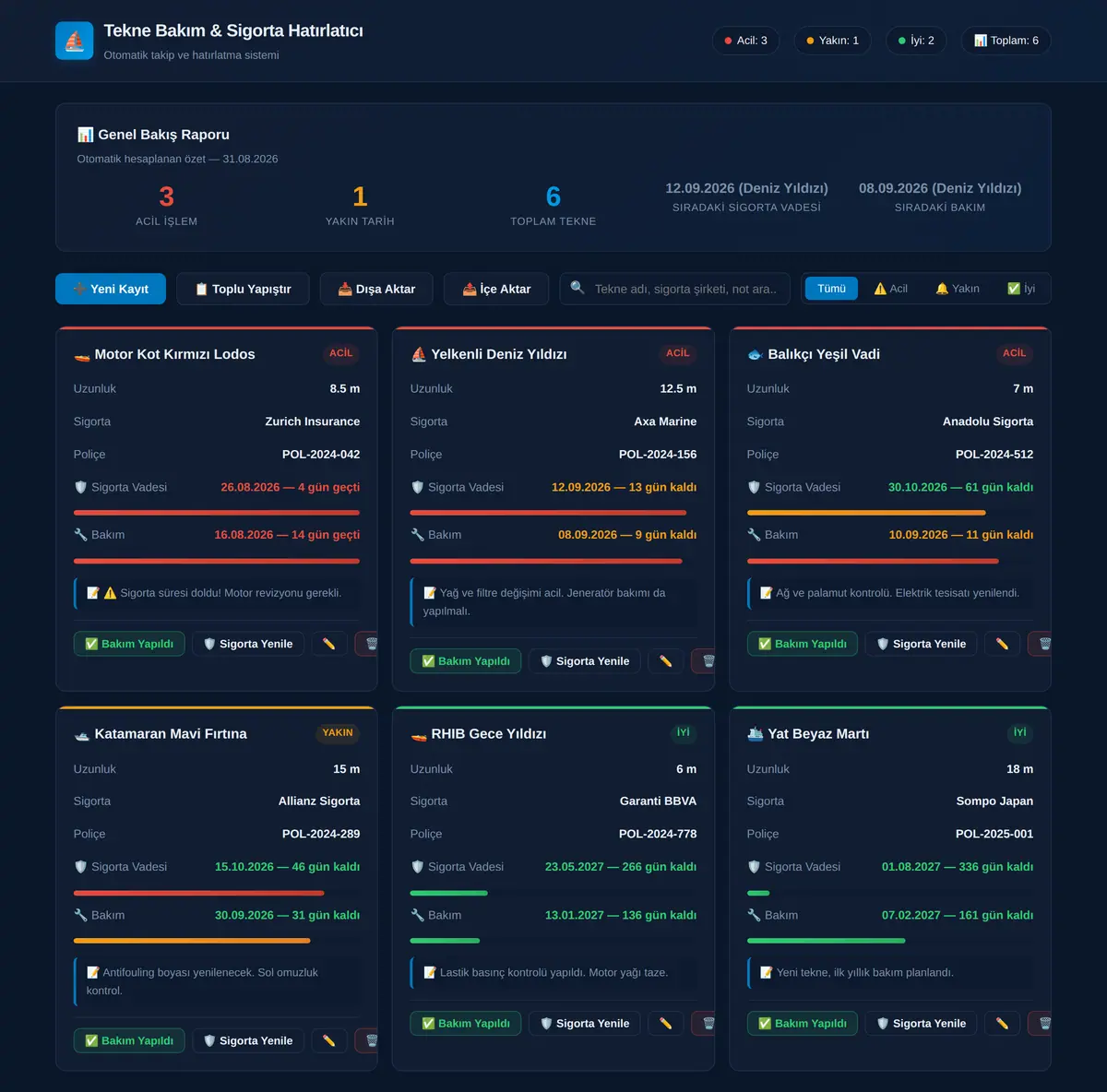This screenshot has height=1092, width=1107.
Task: Renew Balıkçı Yeşil Vadi insurance
Action: pyautogui.click(x=922, y=644)
